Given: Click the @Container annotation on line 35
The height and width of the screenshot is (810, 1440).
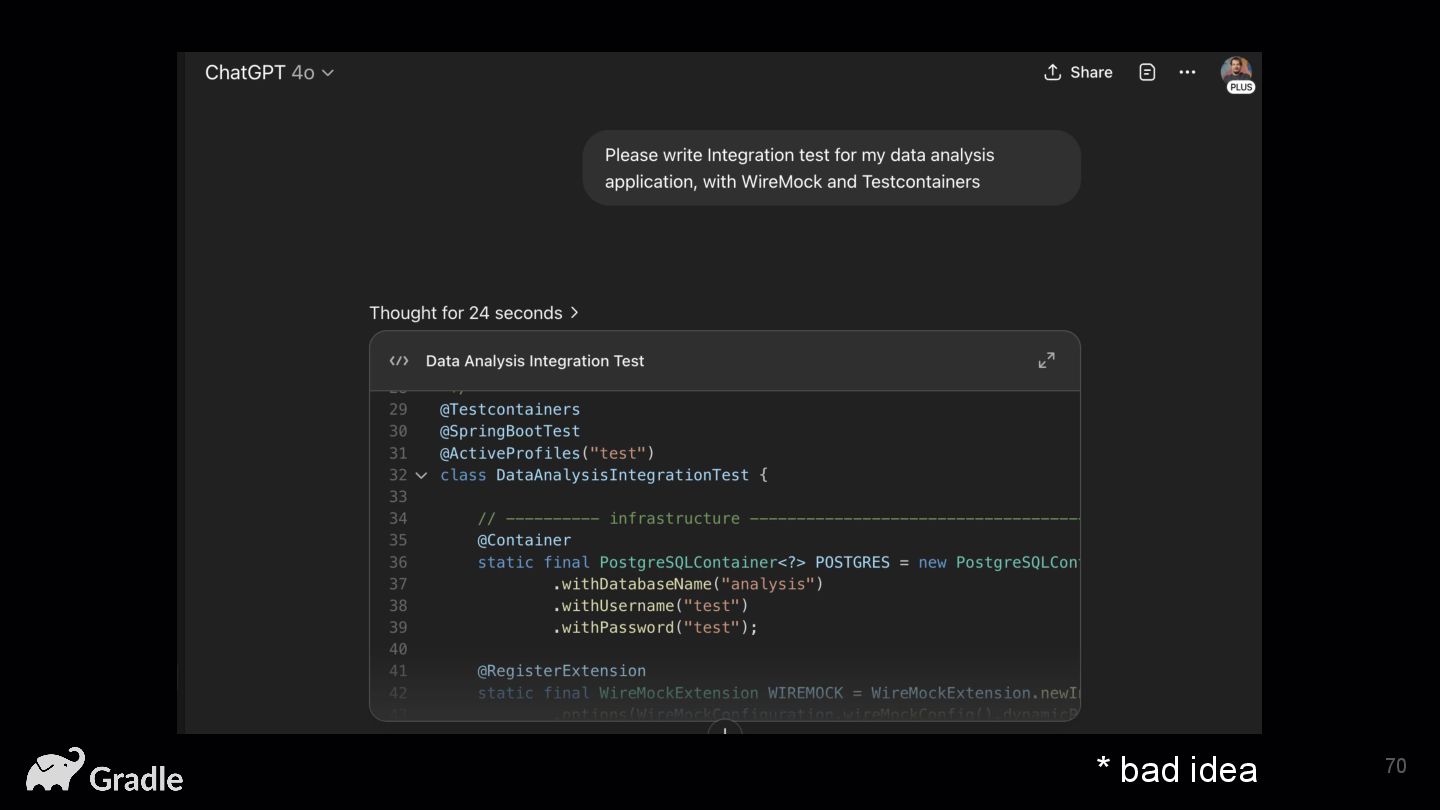Looking at the screenshot, I should tap(524, 540).
